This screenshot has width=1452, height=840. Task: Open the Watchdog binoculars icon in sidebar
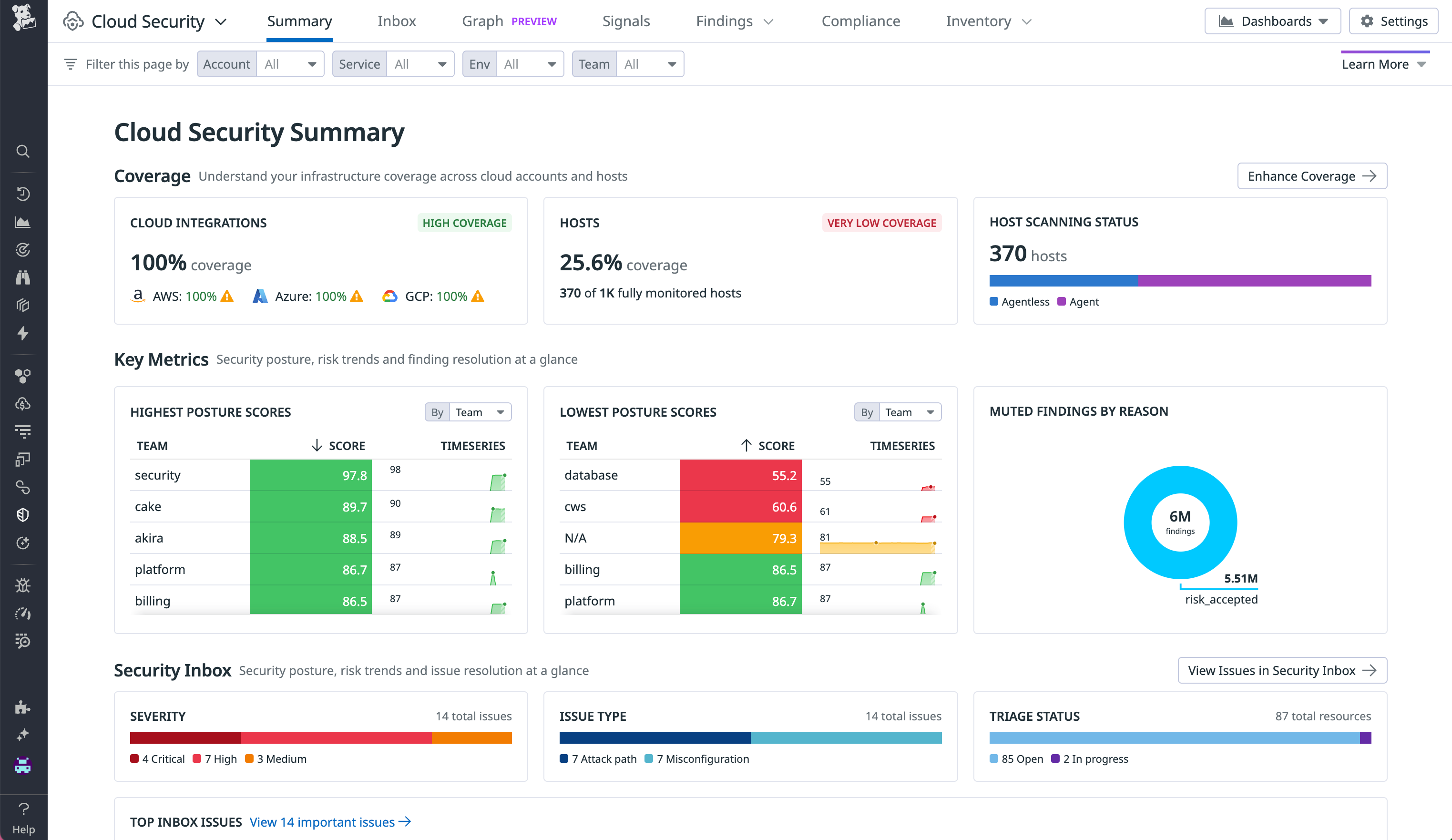coord(23,277)
